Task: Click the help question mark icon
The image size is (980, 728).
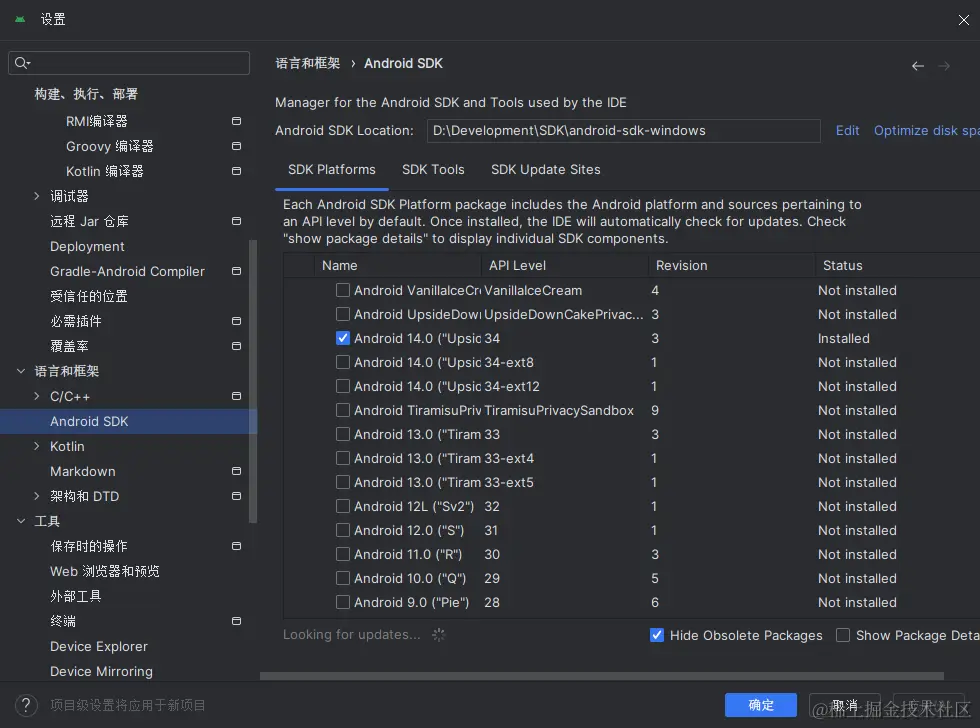Action: point(28,705)
